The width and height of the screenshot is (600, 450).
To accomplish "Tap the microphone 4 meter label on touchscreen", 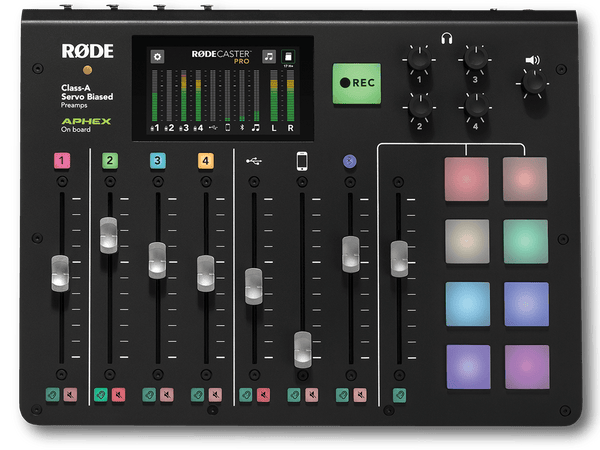I will 198,128.
